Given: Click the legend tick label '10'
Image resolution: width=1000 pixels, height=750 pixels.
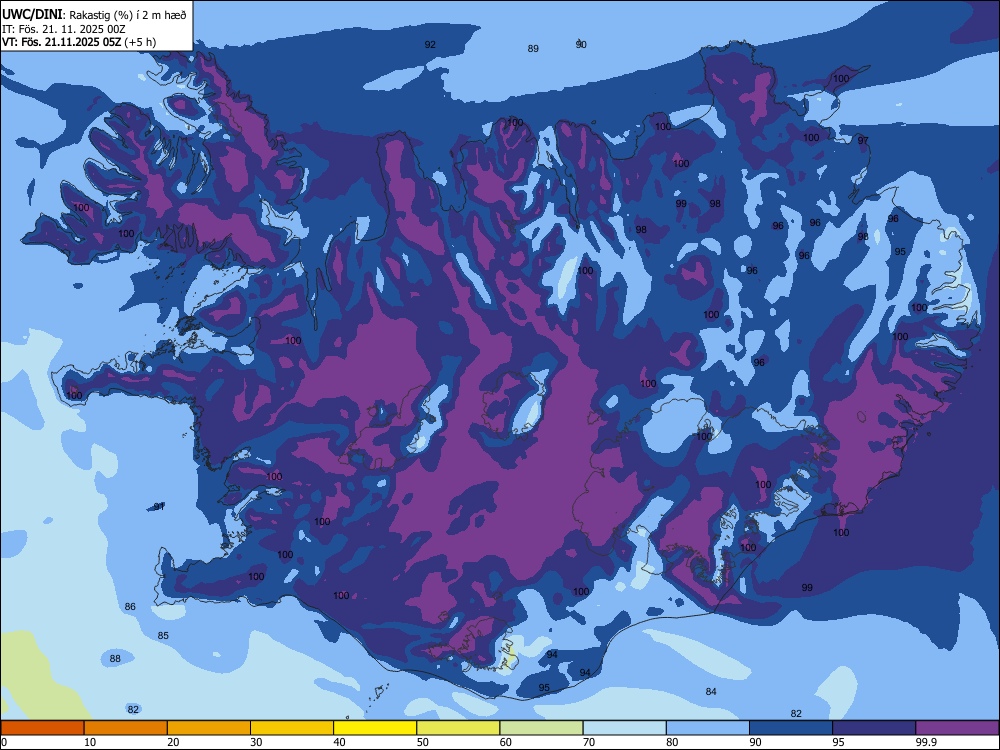Looking at the screenshot, I should pos(90,742).
